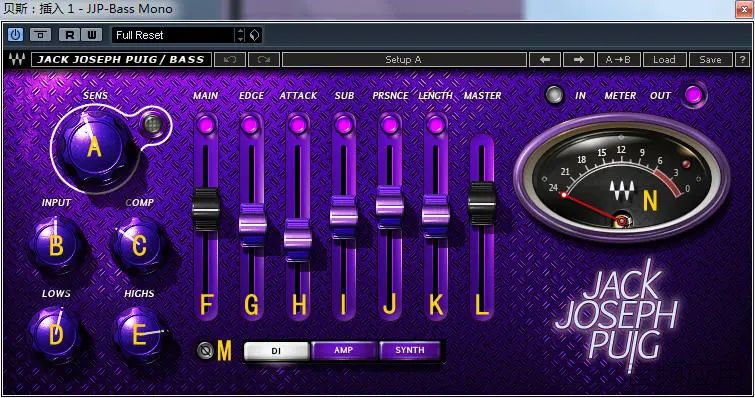Viewport: 755px width, 398px height.
Task: Click the Write automation W button
Action: click(91, 35)
